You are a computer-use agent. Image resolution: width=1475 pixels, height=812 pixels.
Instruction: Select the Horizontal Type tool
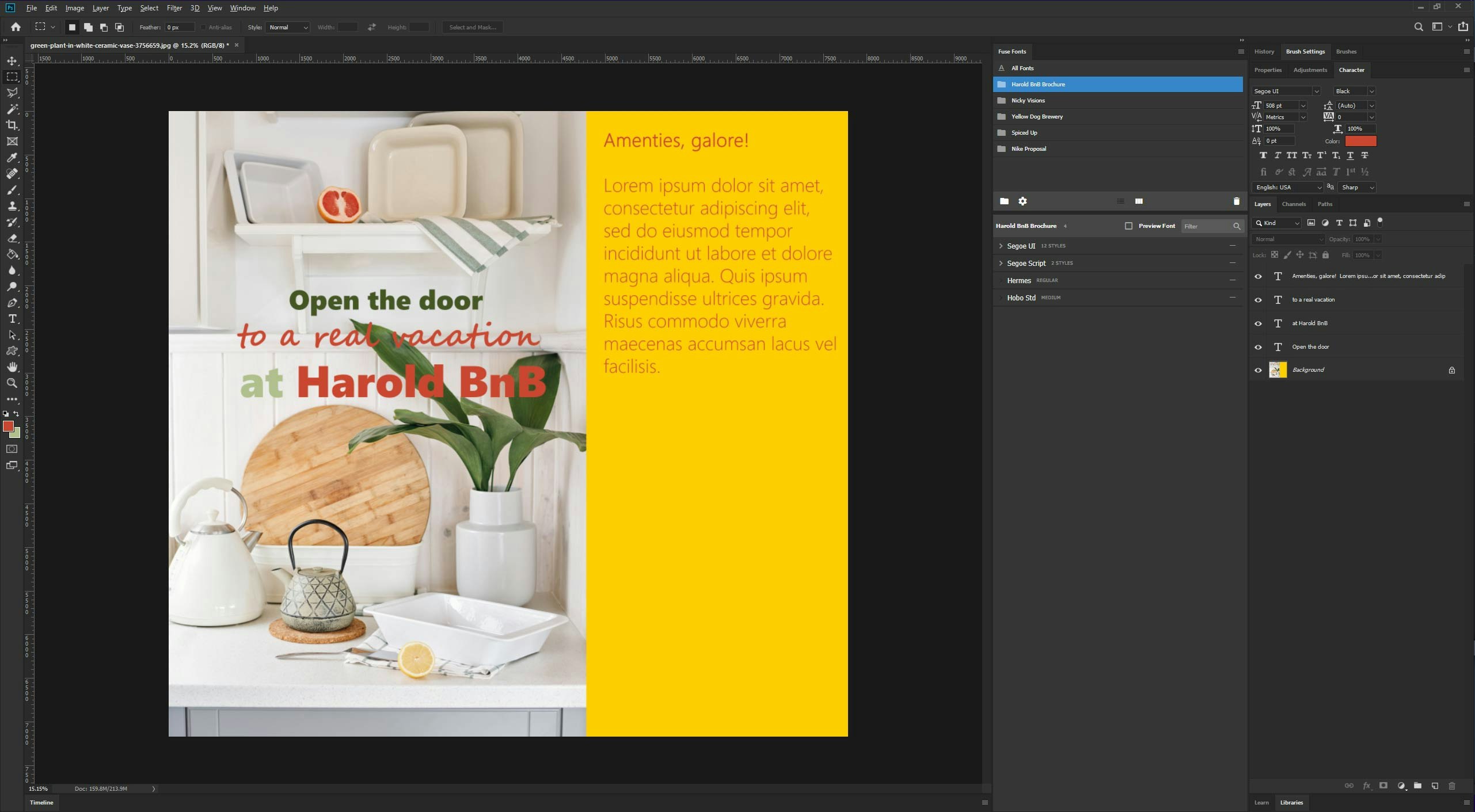pos(12,318)
